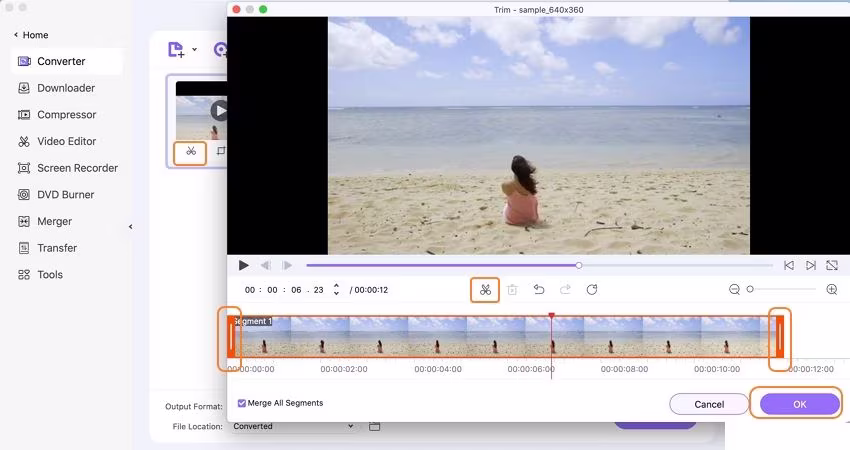Confirm trimming with OK
The image size is (850, 450).
click(x=800, y=404)
